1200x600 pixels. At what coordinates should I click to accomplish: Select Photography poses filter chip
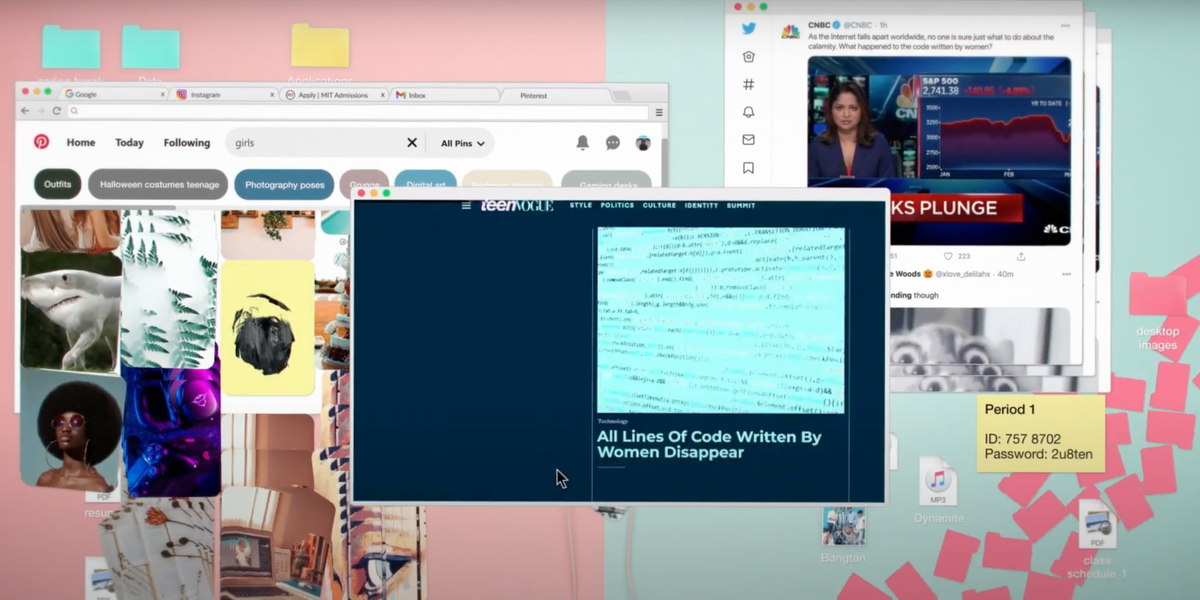[x=284, y=184]
